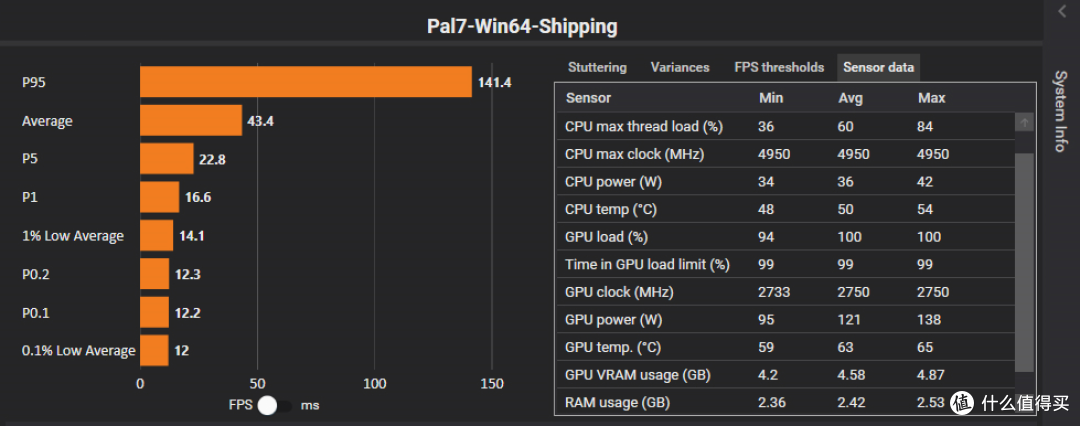Image resolution: width=1080 pixels, height=426 pixels.
Task: Click the Avg column header
Action: 850,99
